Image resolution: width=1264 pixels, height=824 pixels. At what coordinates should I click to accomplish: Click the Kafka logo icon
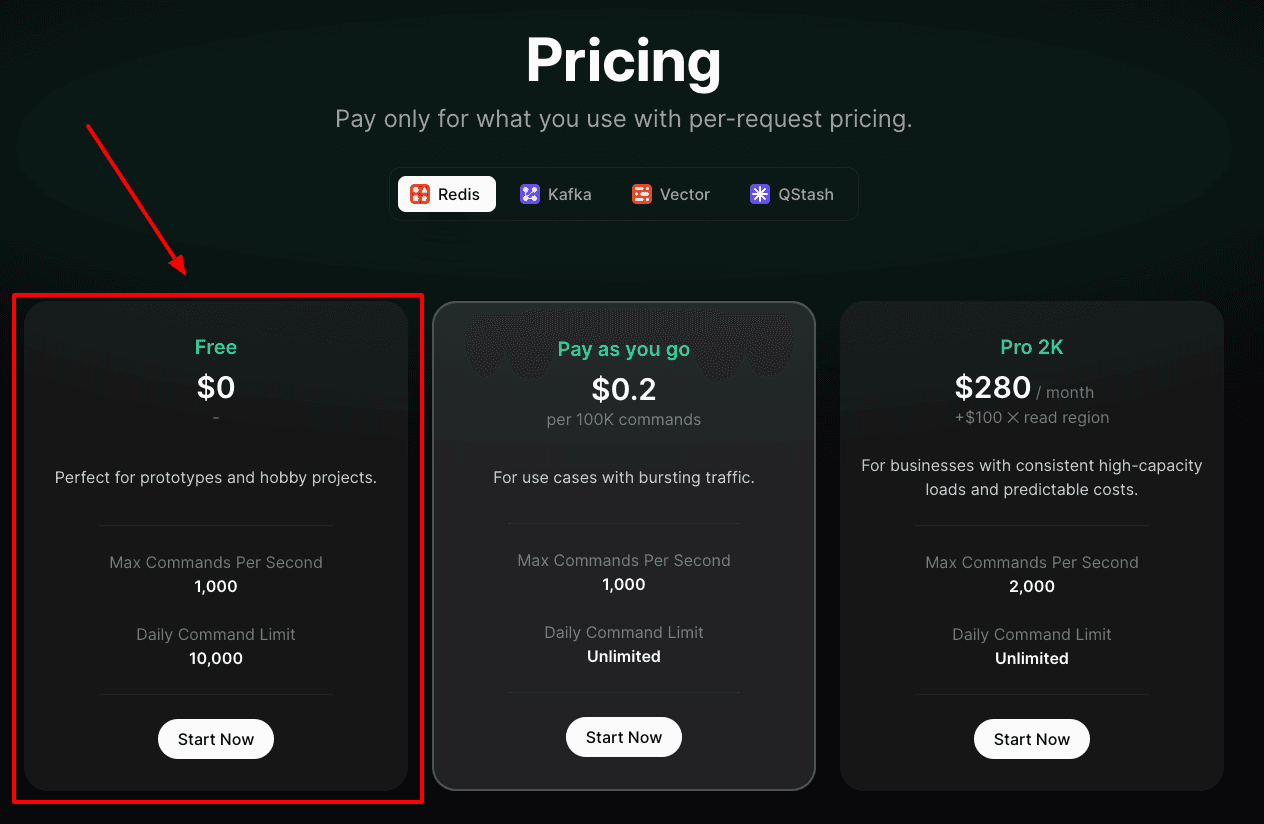(530, 194)
